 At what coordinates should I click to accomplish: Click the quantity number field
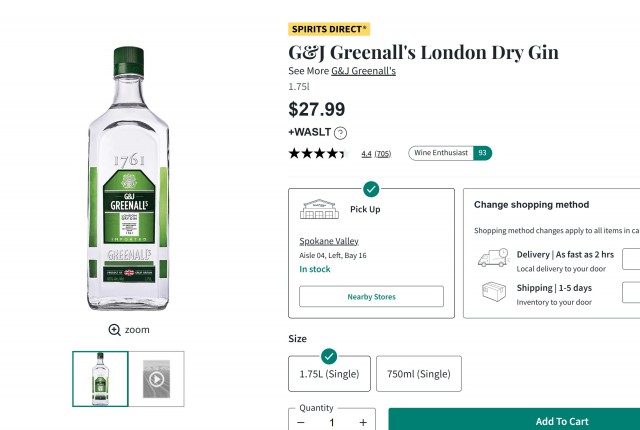click(331, 422)
